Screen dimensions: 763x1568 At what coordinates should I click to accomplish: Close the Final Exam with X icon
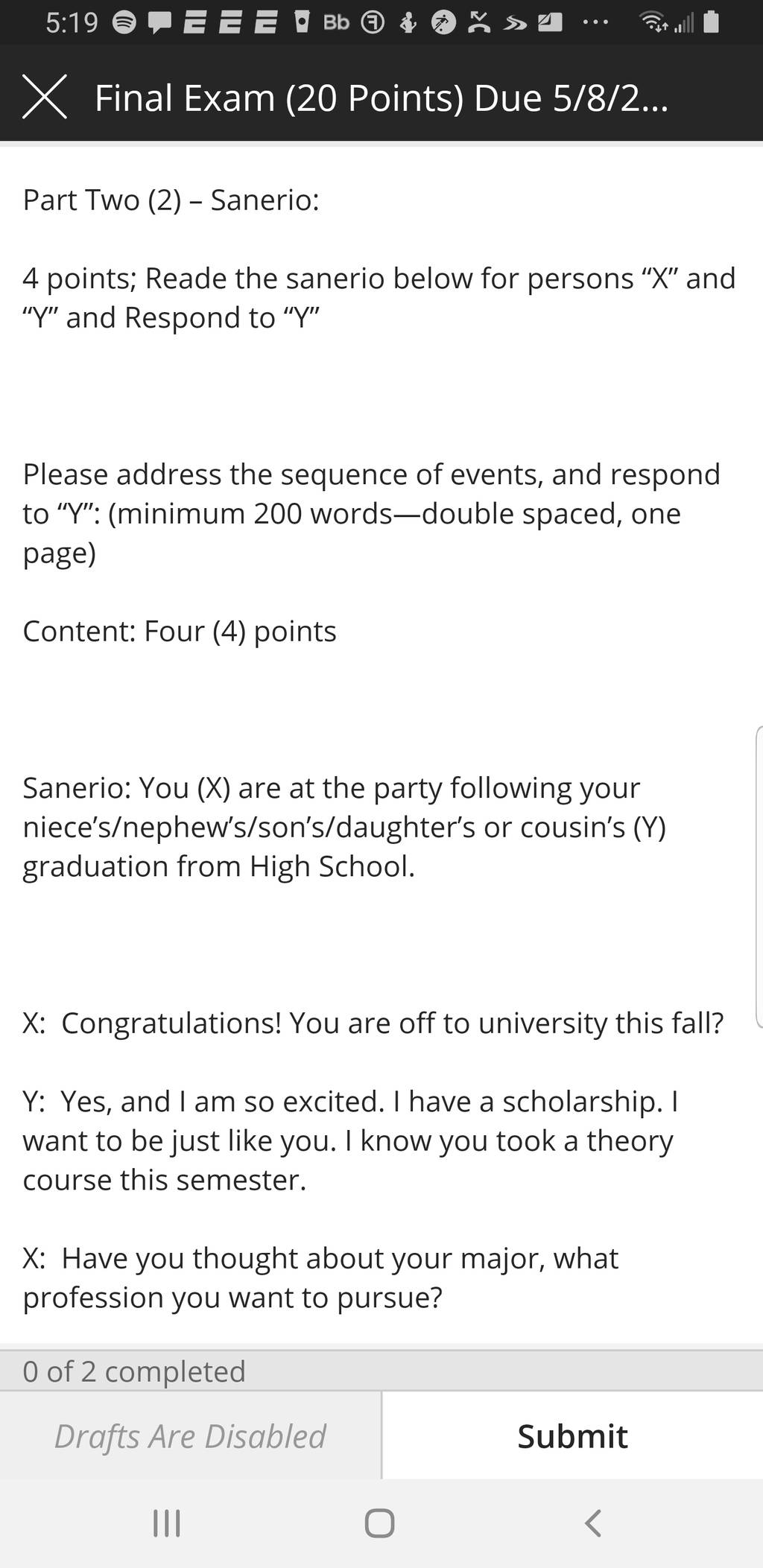[x=45, y=97]
